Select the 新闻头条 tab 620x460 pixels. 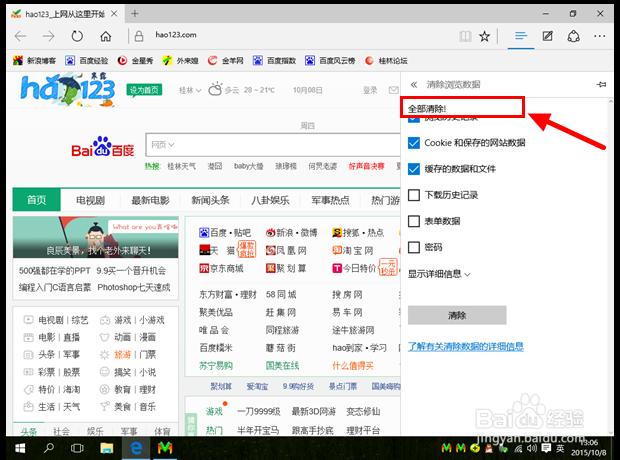click(210, 201)
